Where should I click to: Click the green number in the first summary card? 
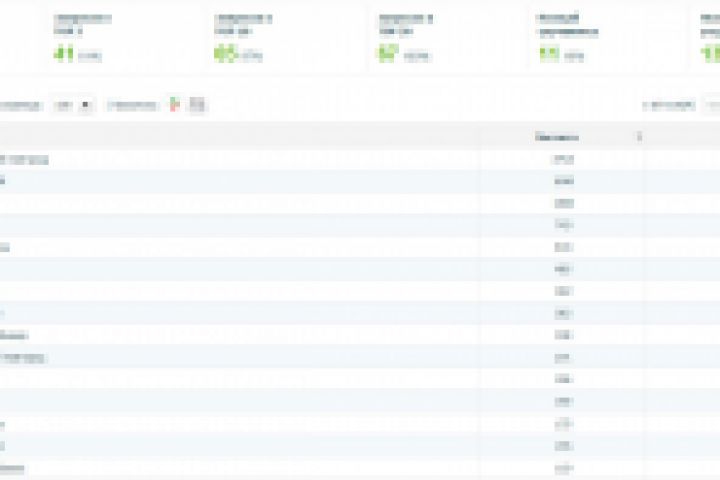tap(63, 54)
